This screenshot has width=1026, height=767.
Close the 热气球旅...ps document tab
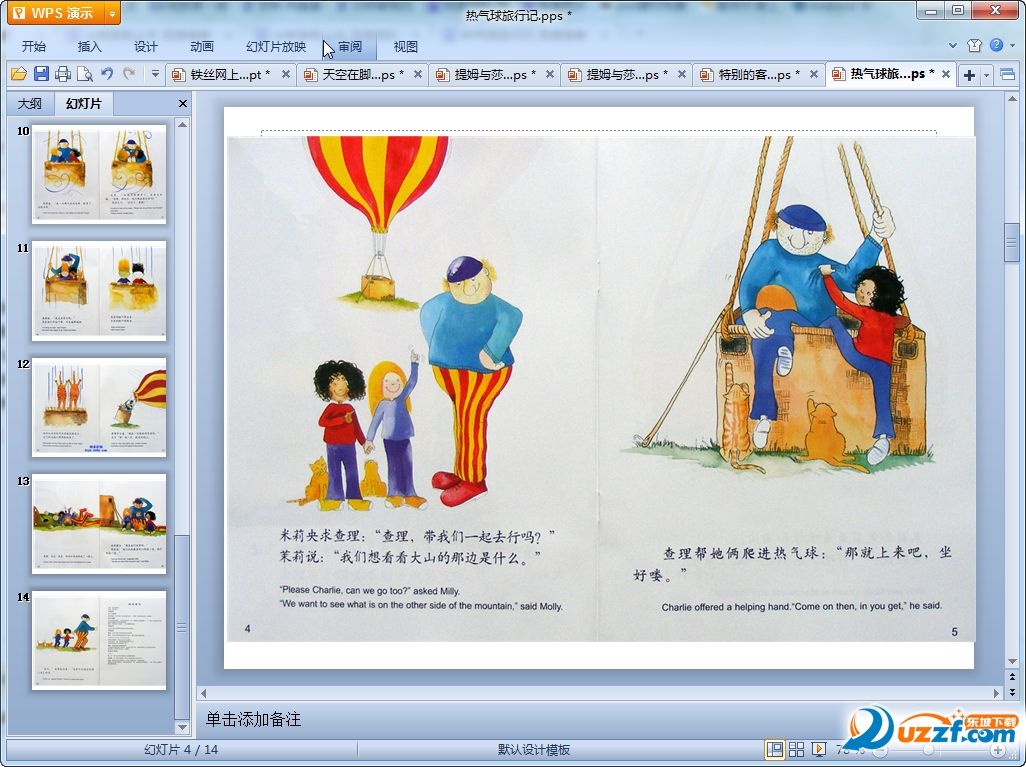pyautogui.click(x=946, y=75)
